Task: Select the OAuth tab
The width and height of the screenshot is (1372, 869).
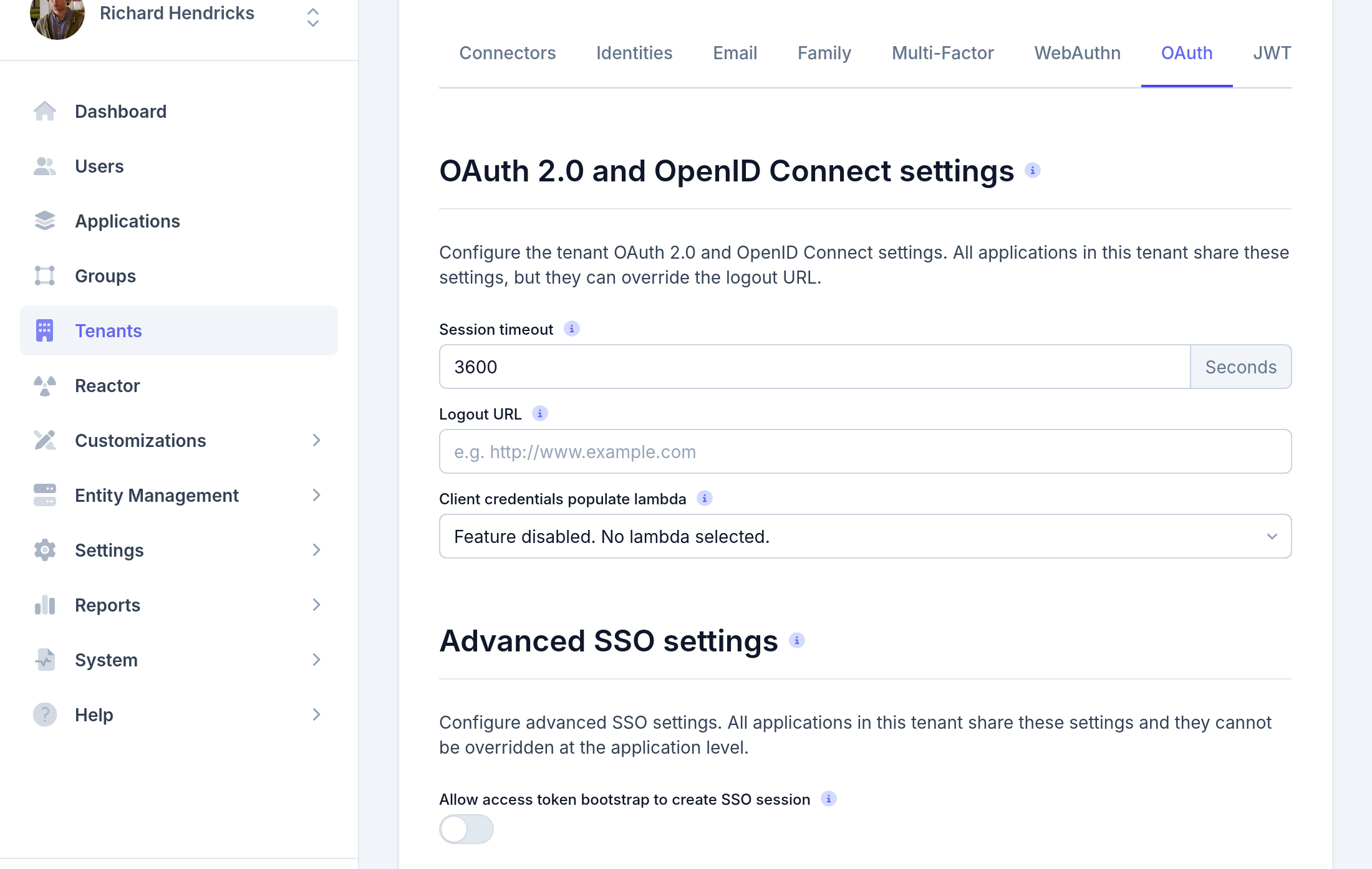Action: [1187, 53]
